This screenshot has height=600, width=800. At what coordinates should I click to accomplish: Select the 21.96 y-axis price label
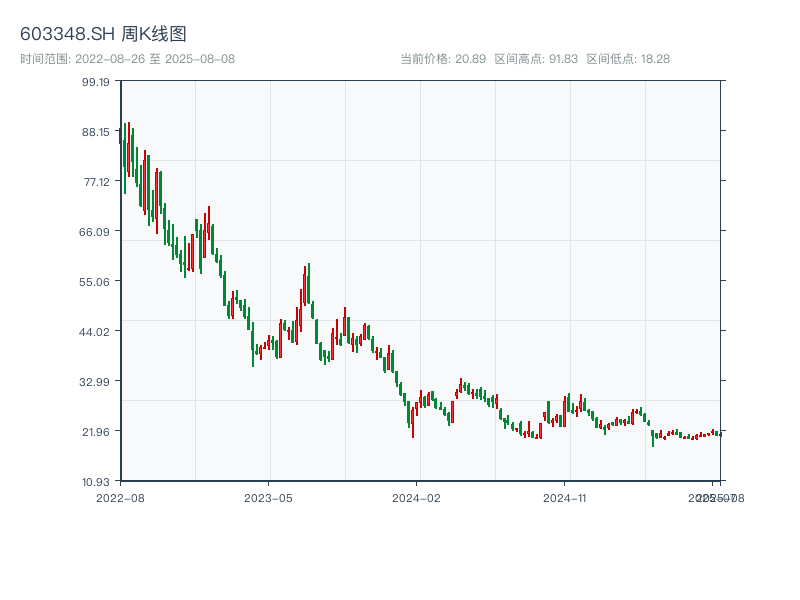tap(97, 432)
